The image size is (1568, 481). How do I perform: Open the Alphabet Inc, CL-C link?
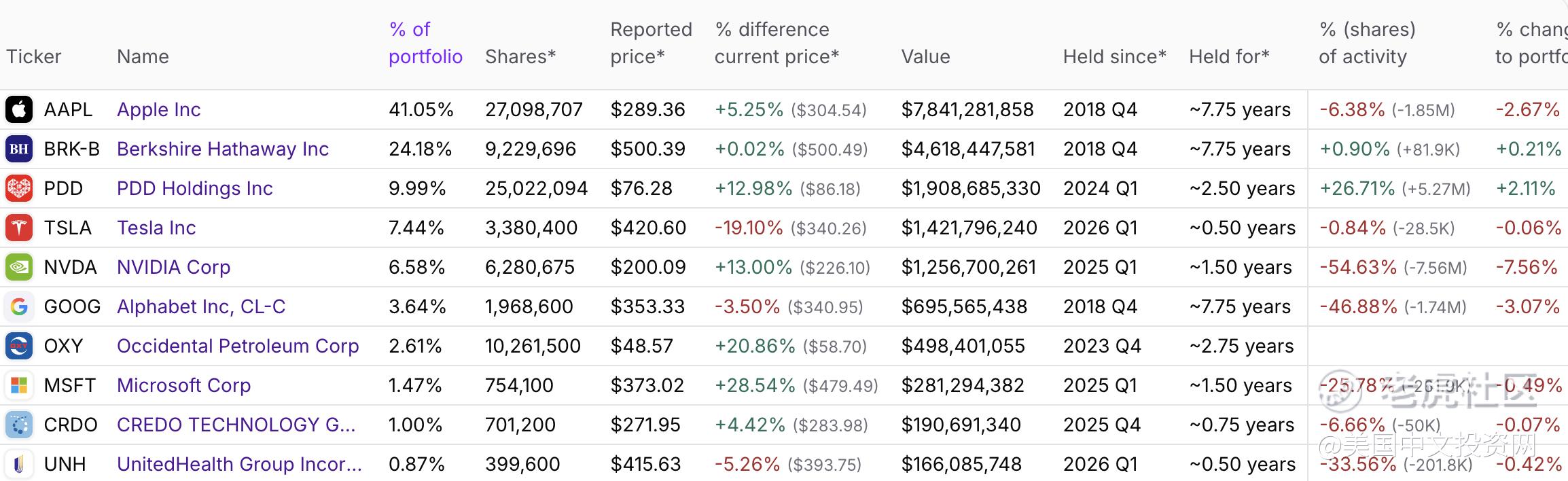[201, 306]
